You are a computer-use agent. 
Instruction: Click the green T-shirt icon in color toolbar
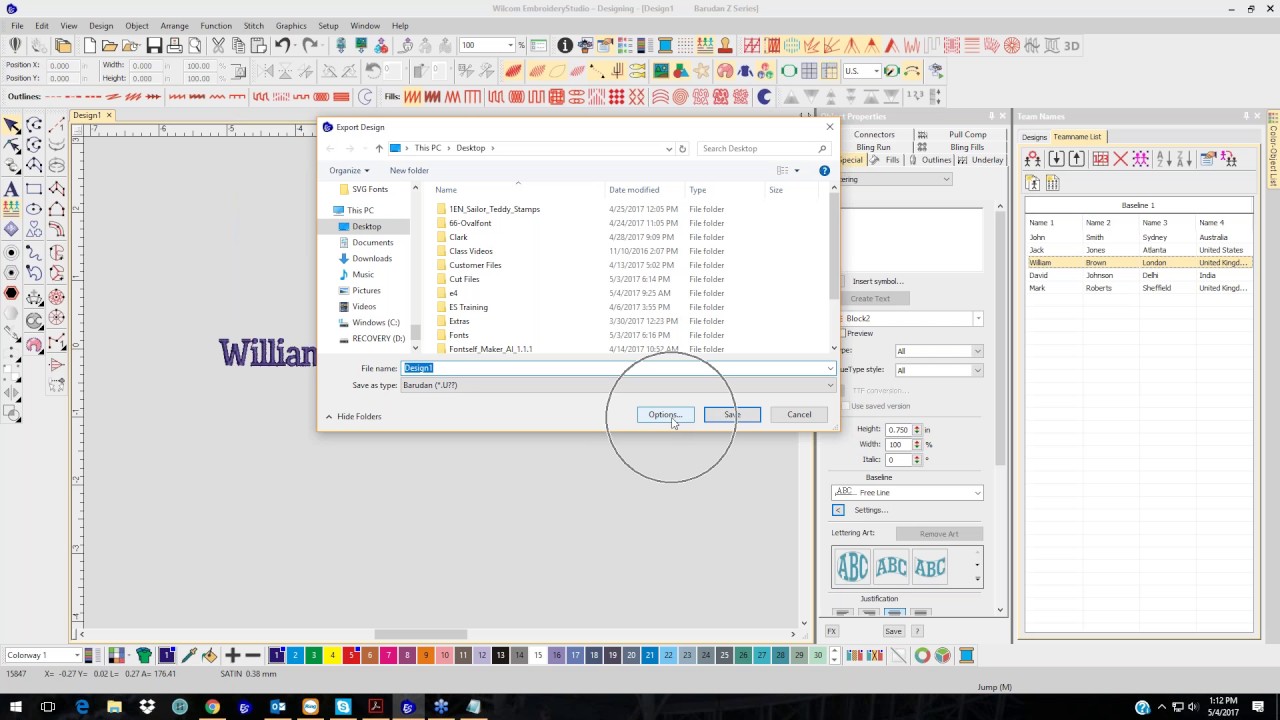(x=144, y=655)
